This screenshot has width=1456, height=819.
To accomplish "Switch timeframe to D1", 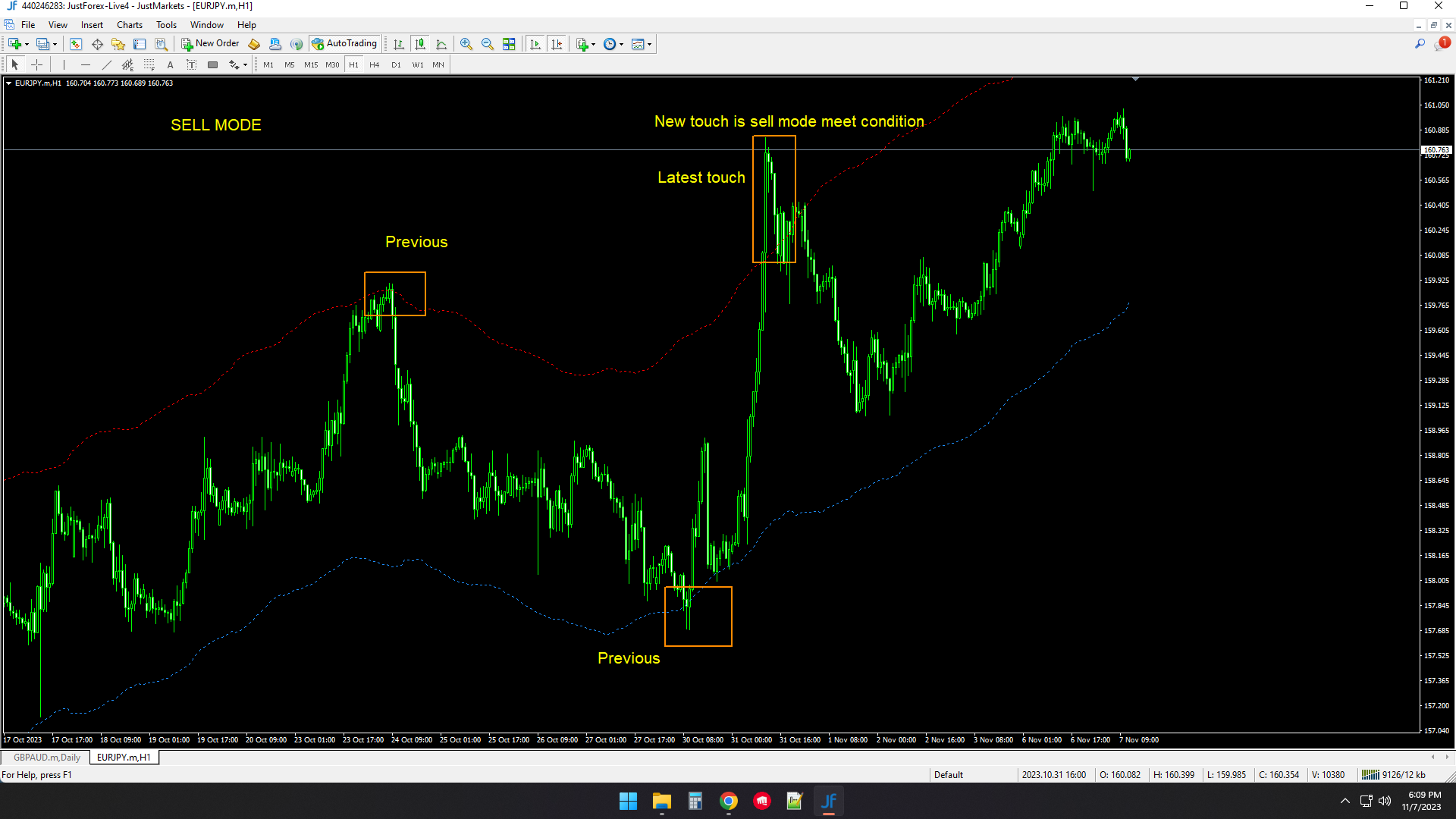I will [x=396, y=65].
